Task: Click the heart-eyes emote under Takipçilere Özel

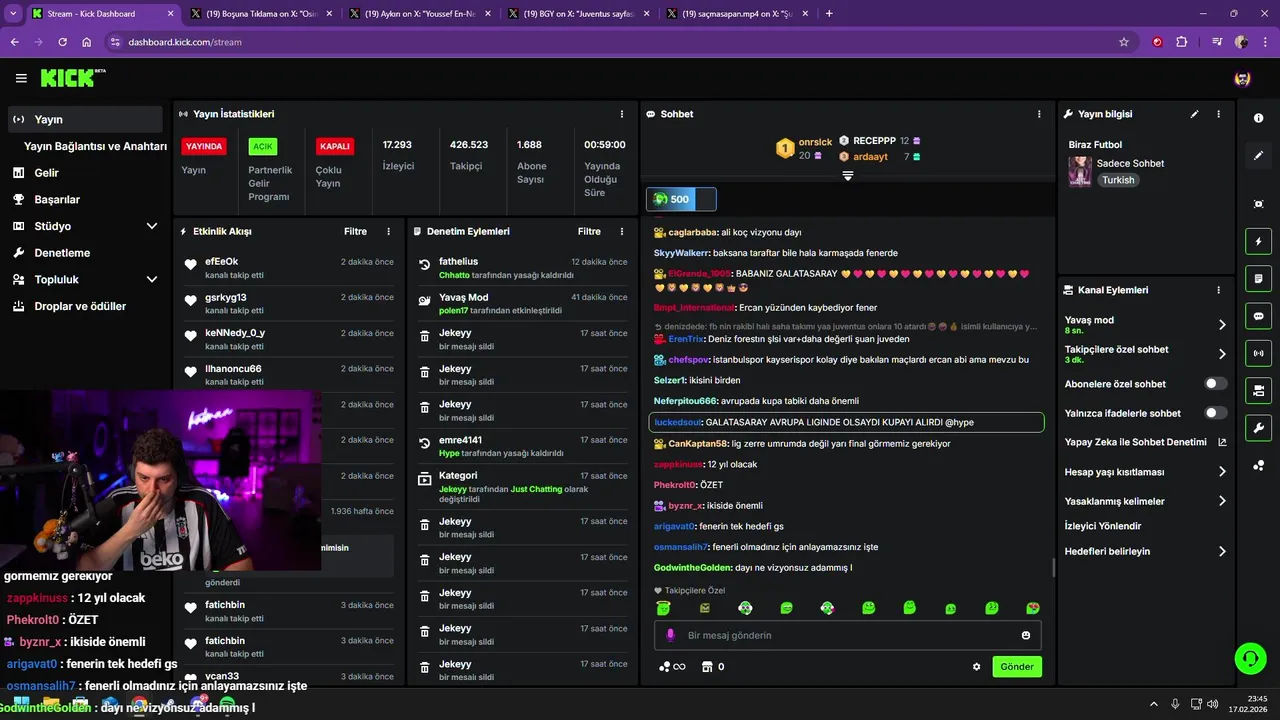Action: coord(1032,608)
